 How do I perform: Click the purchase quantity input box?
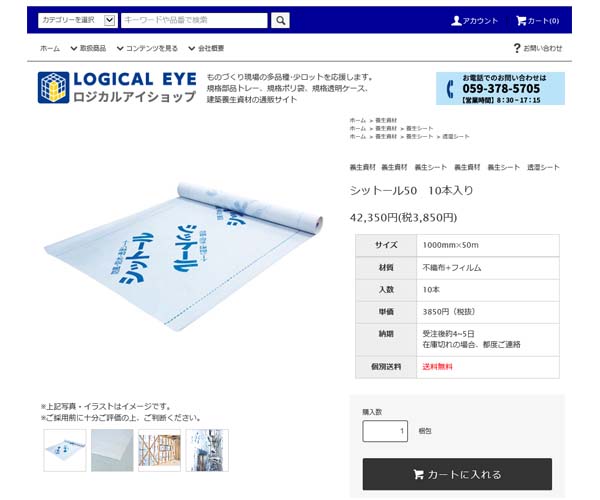point(385,431)
